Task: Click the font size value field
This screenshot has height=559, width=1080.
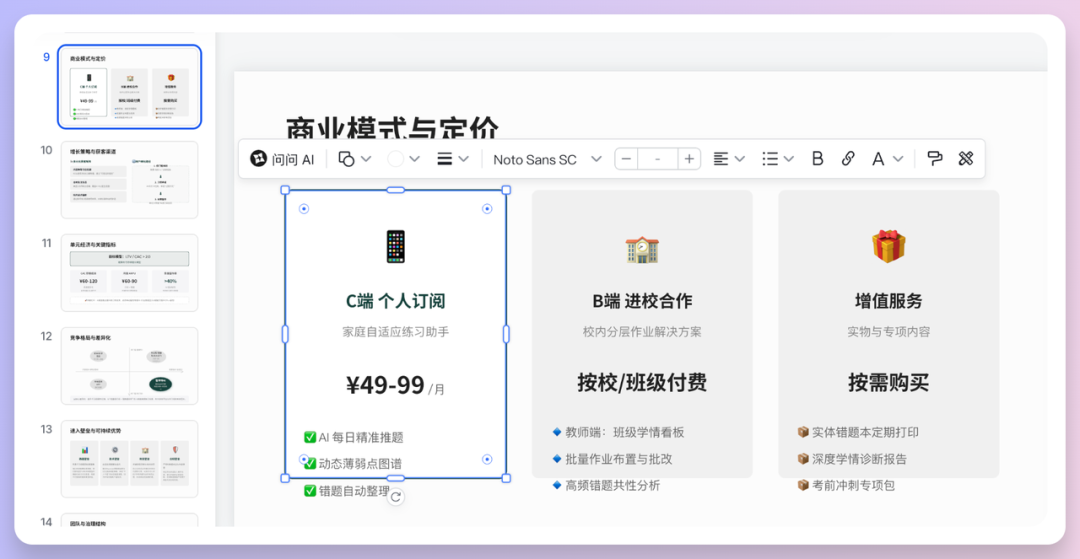Action: click(x=657, y=159)
